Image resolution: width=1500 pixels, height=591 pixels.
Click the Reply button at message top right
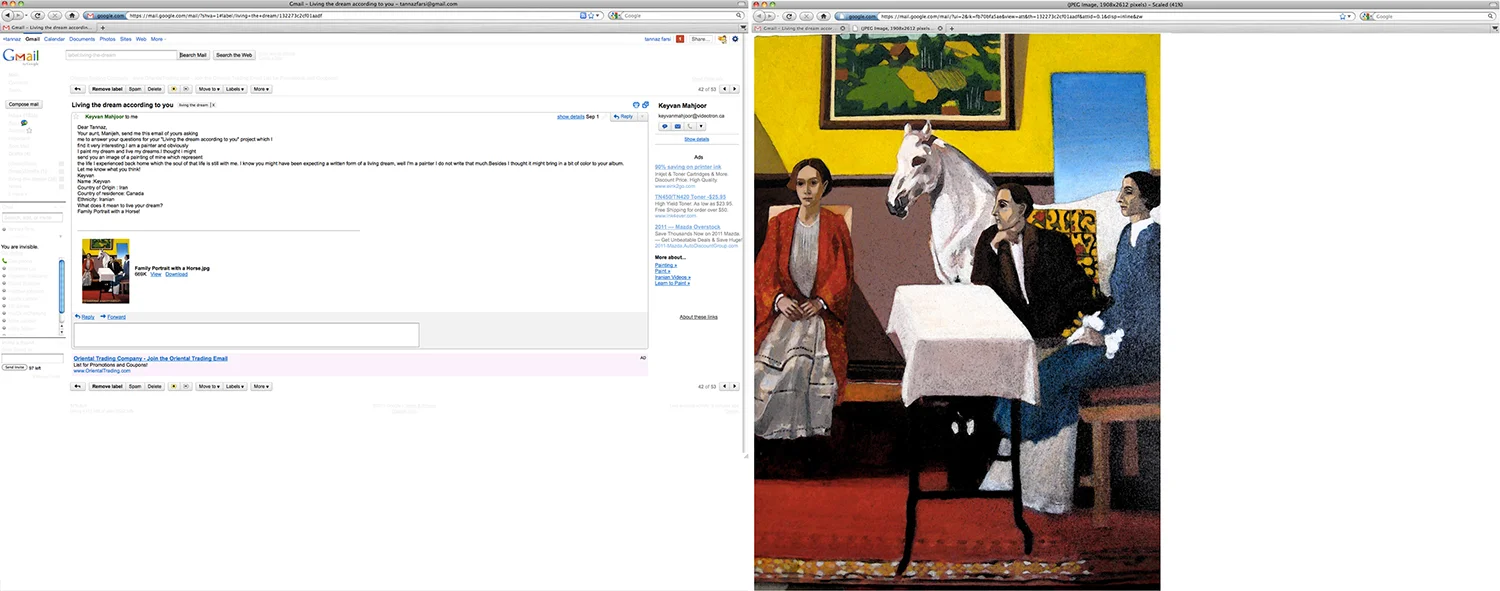pos(623,117)
